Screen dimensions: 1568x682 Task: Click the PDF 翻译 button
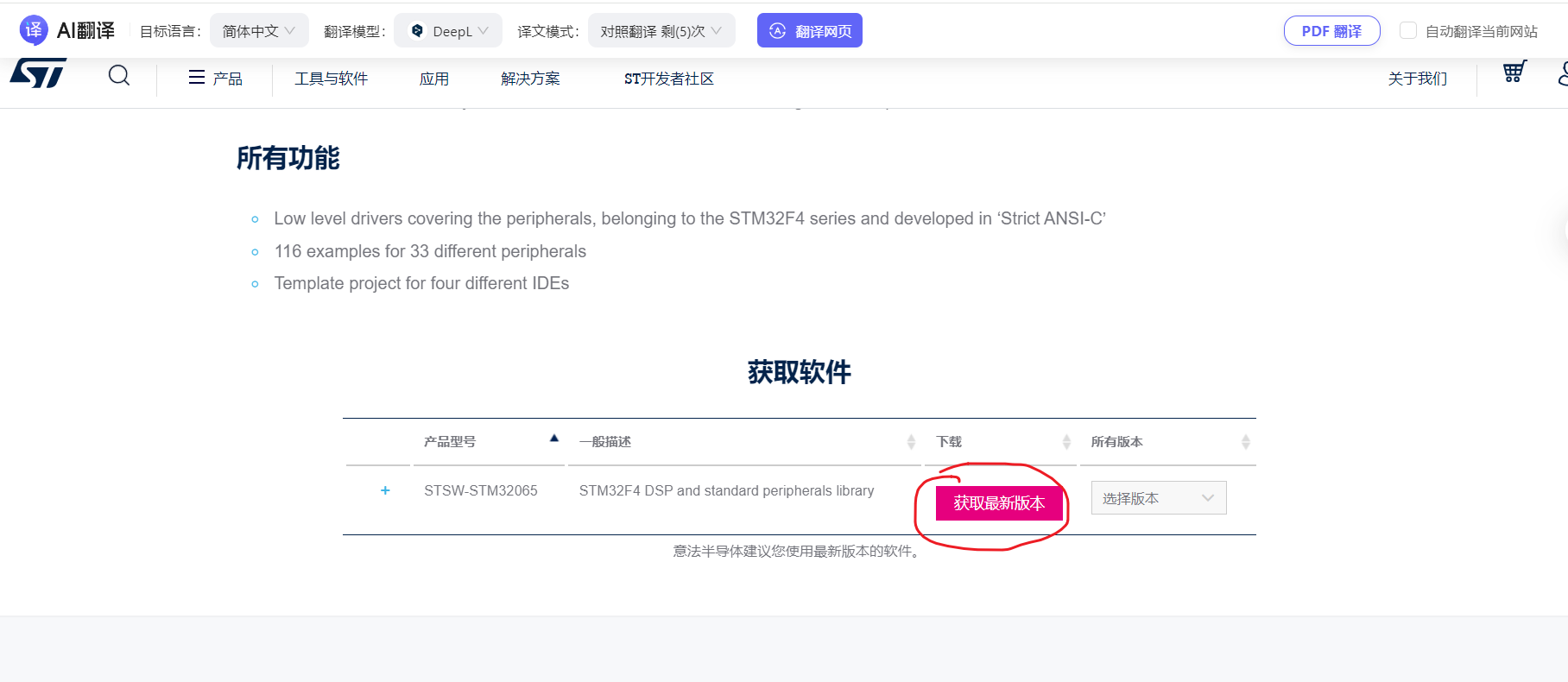point(1331,31)
